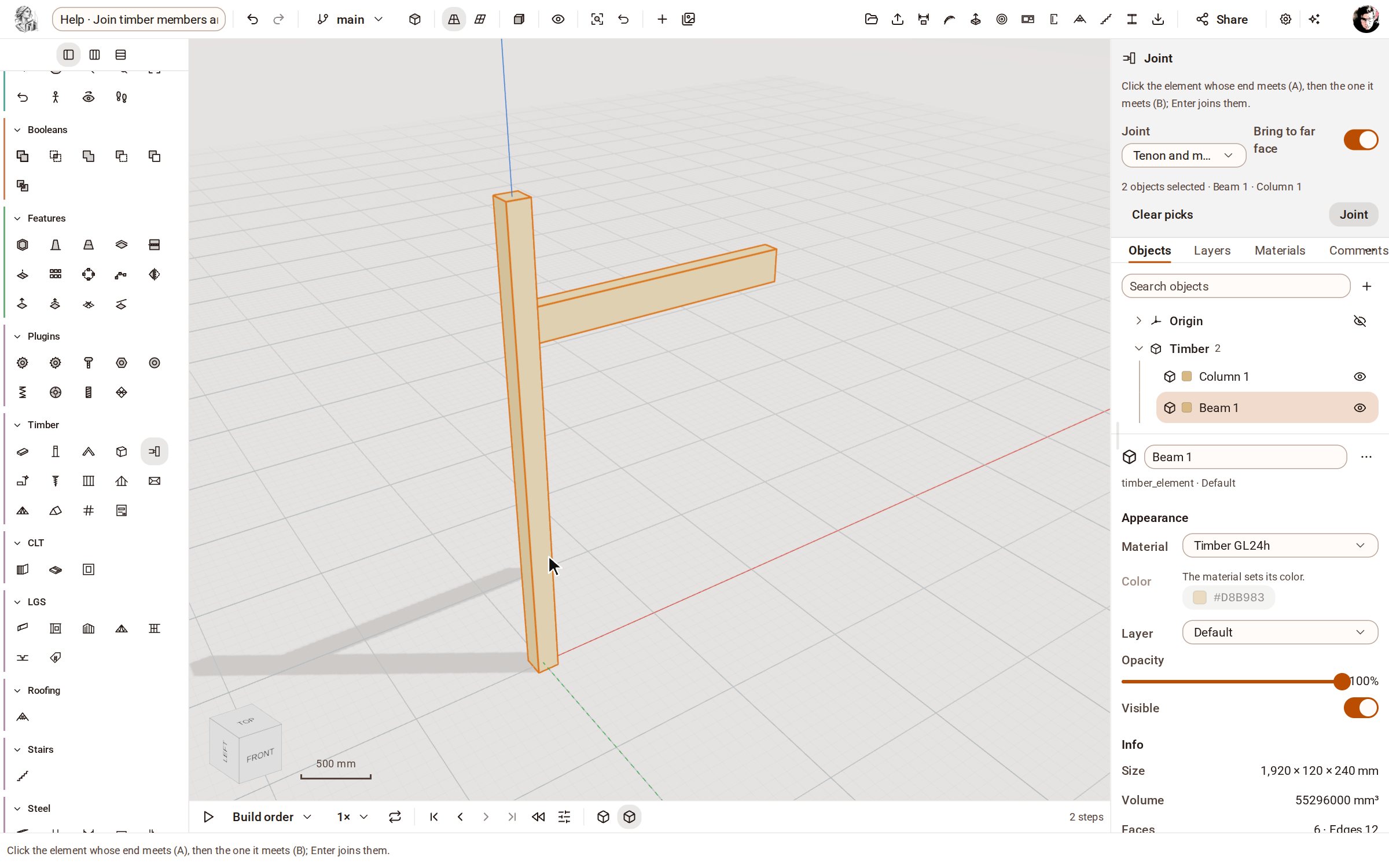This screenshot has width=1389, height=868.
Task: Click the first Booleans union icon
Action: 23,156
